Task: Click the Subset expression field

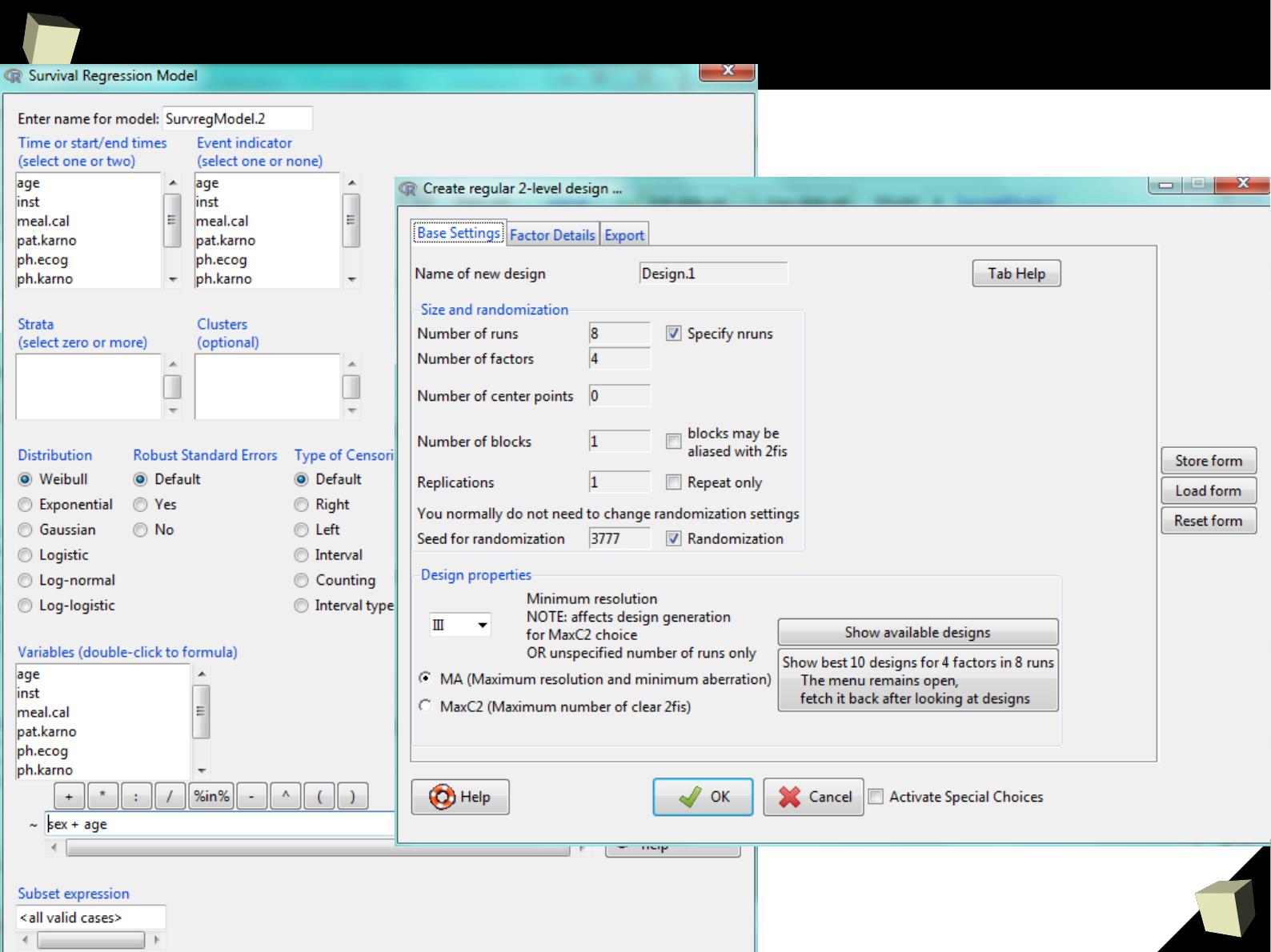Action: pyautogui.click(x=90, y=918)
